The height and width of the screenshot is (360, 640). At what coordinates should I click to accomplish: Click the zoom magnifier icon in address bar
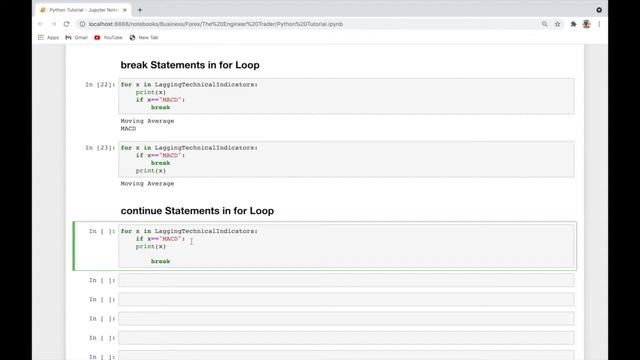coord(544,24)
